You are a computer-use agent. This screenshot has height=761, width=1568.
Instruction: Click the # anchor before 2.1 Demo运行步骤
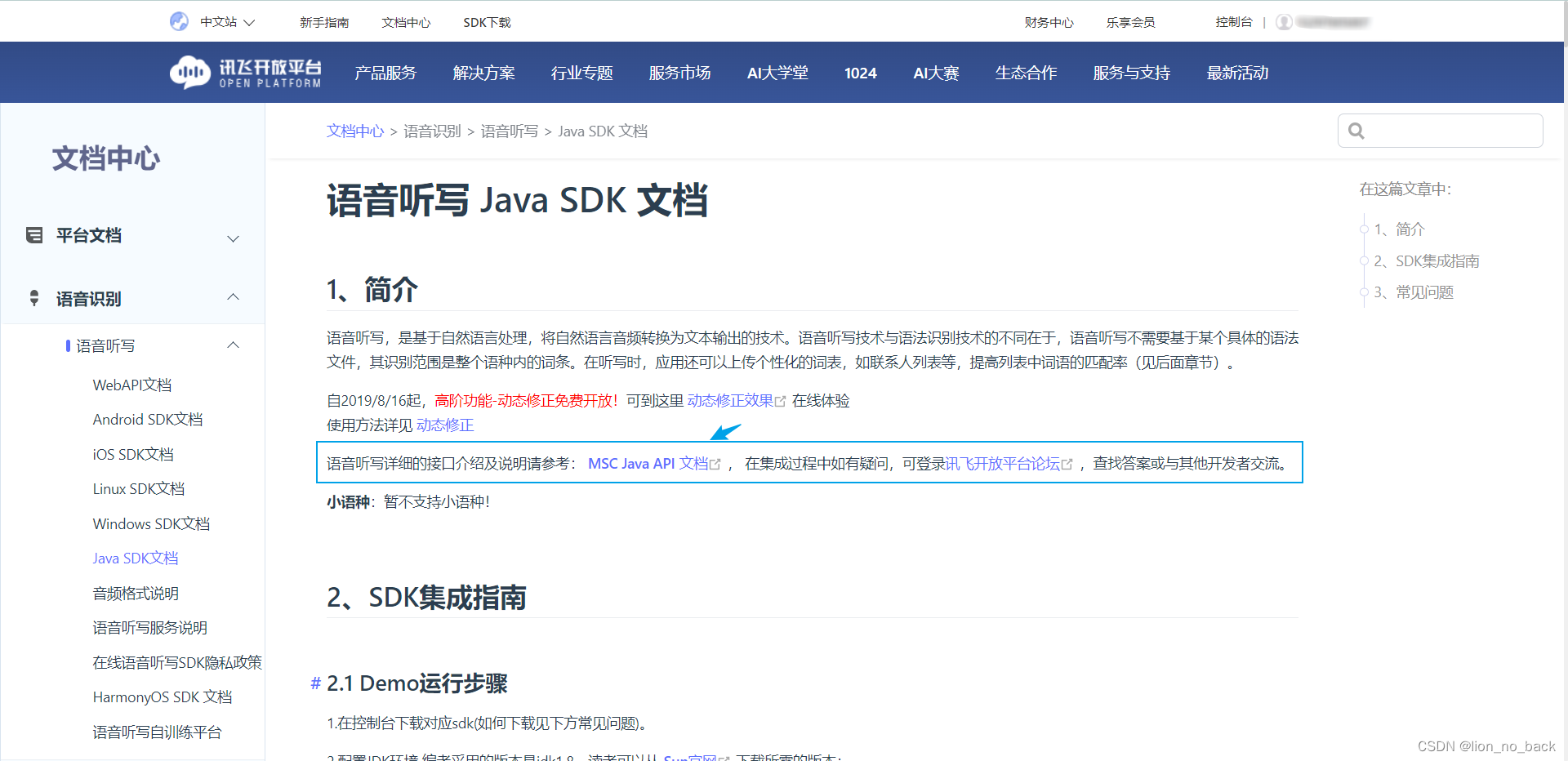click(x=315, y=683)
